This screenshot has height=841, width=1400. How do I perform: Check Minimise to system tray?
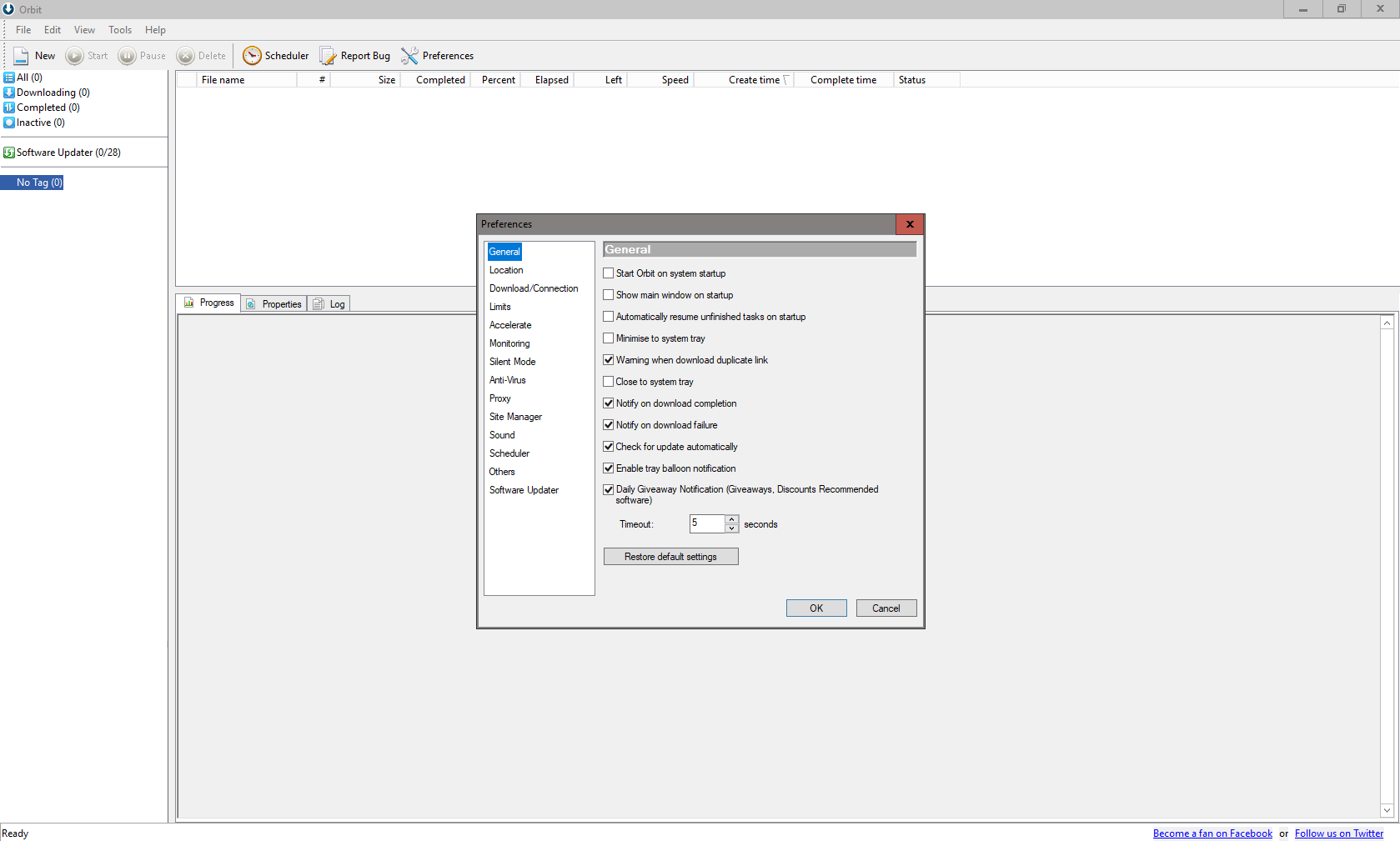[x=609, y=338]
